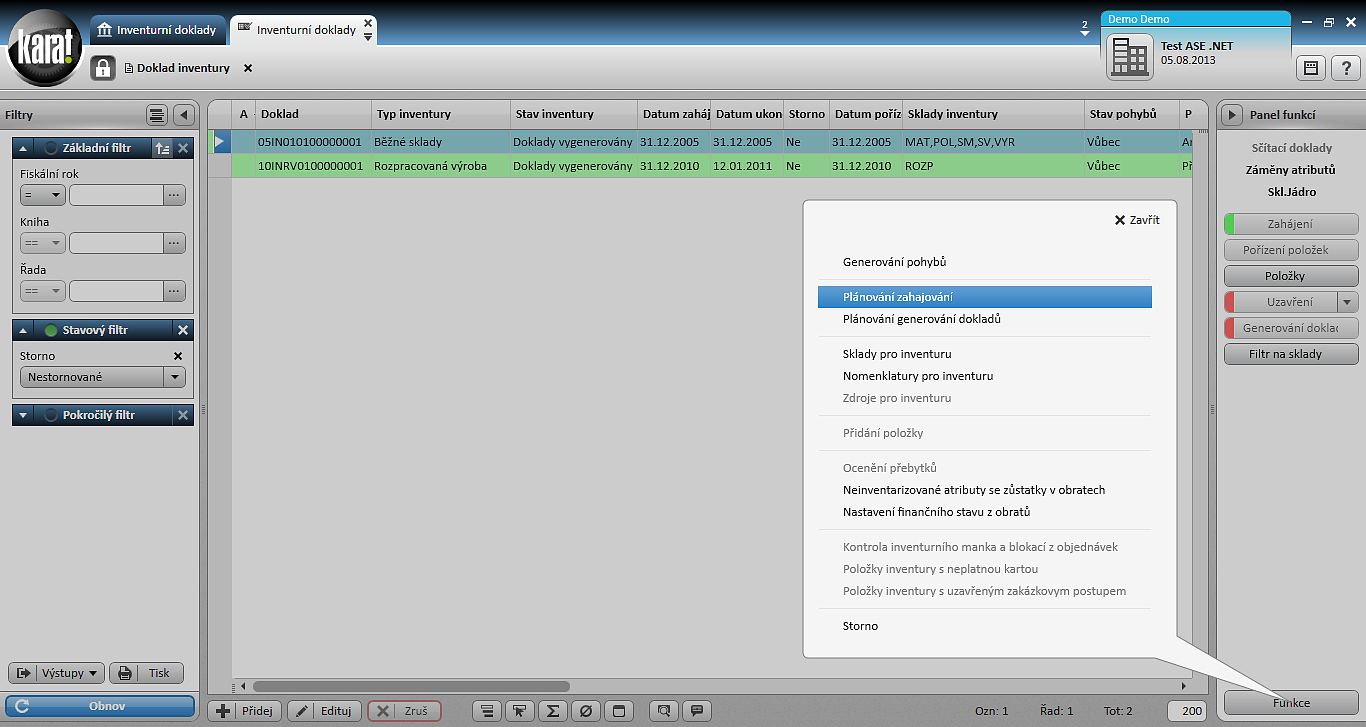The width and height of the screenshot is (1366, 727).
Task: Open lookup ellipsis for Kniha
Action: pos(175,243)
